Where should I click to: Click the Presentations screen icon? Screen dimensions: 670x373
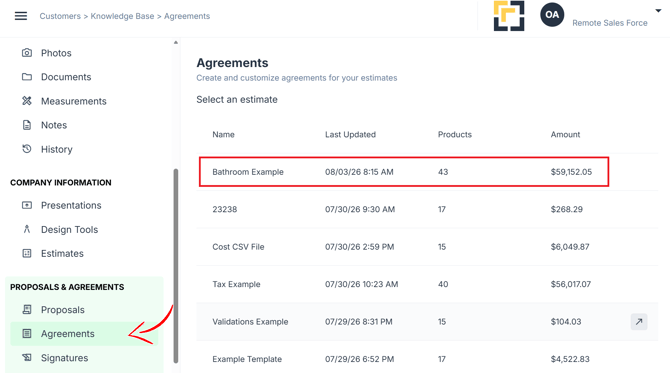[27, 206]
